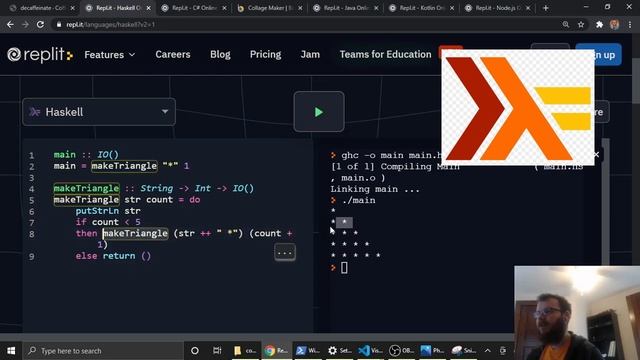640x360 pixels.
Task: Switch to the Repl.it Java Online tab
Action: tap(346, 8)
